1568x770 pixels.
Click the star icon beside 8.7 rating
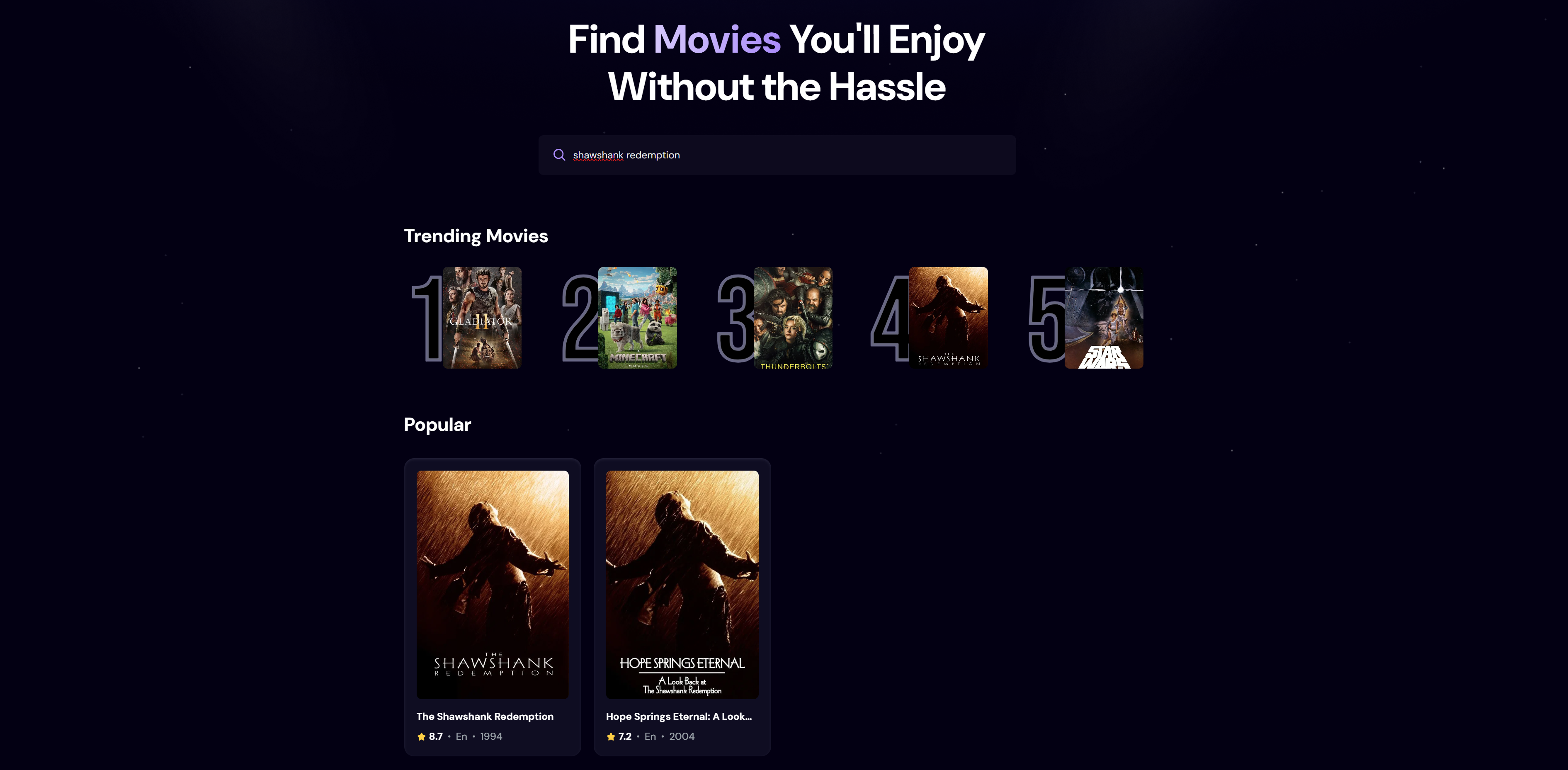(x=421, y=736)
